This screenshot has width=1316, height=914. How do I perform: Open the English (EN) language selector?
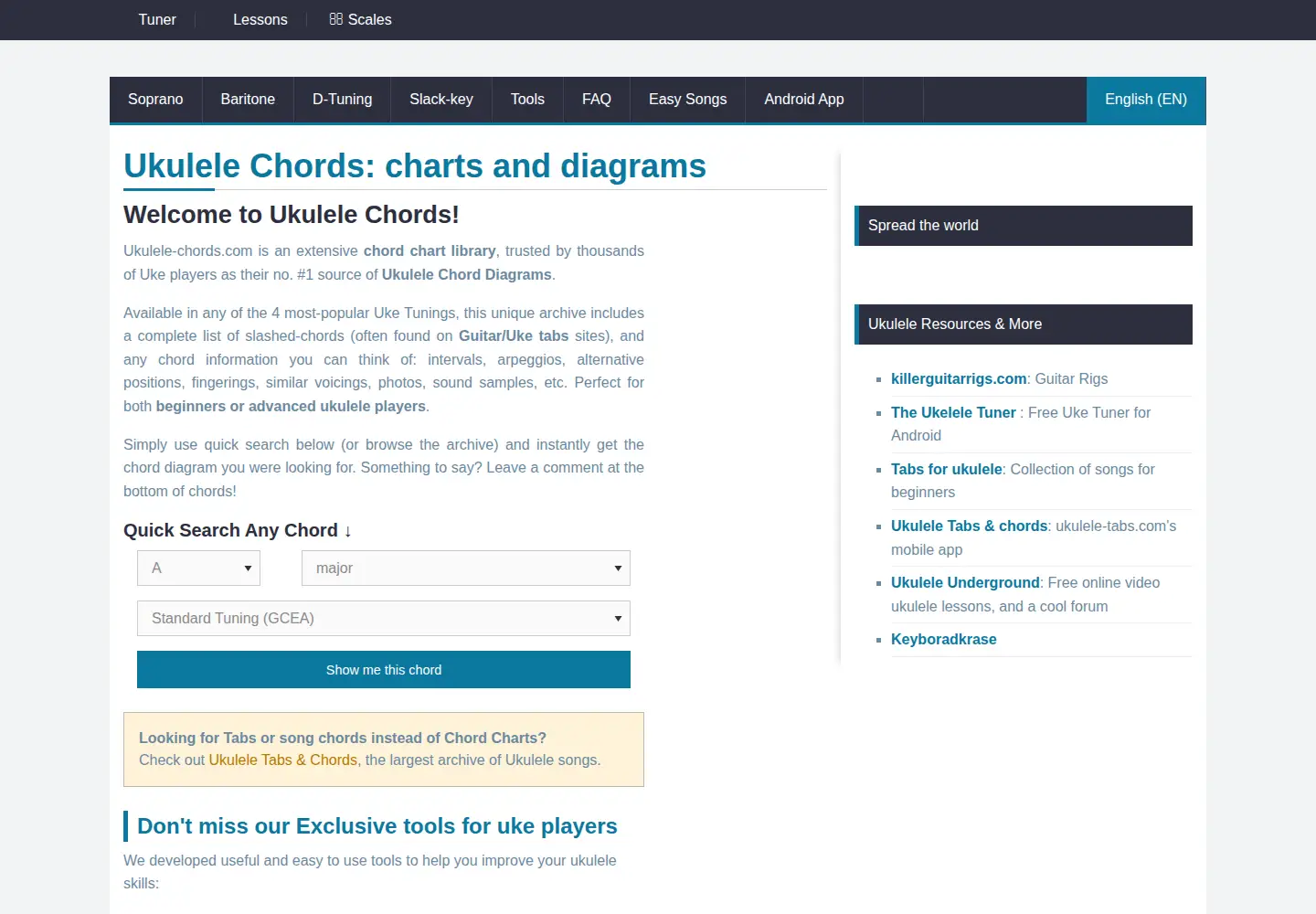click(1146, 100)
